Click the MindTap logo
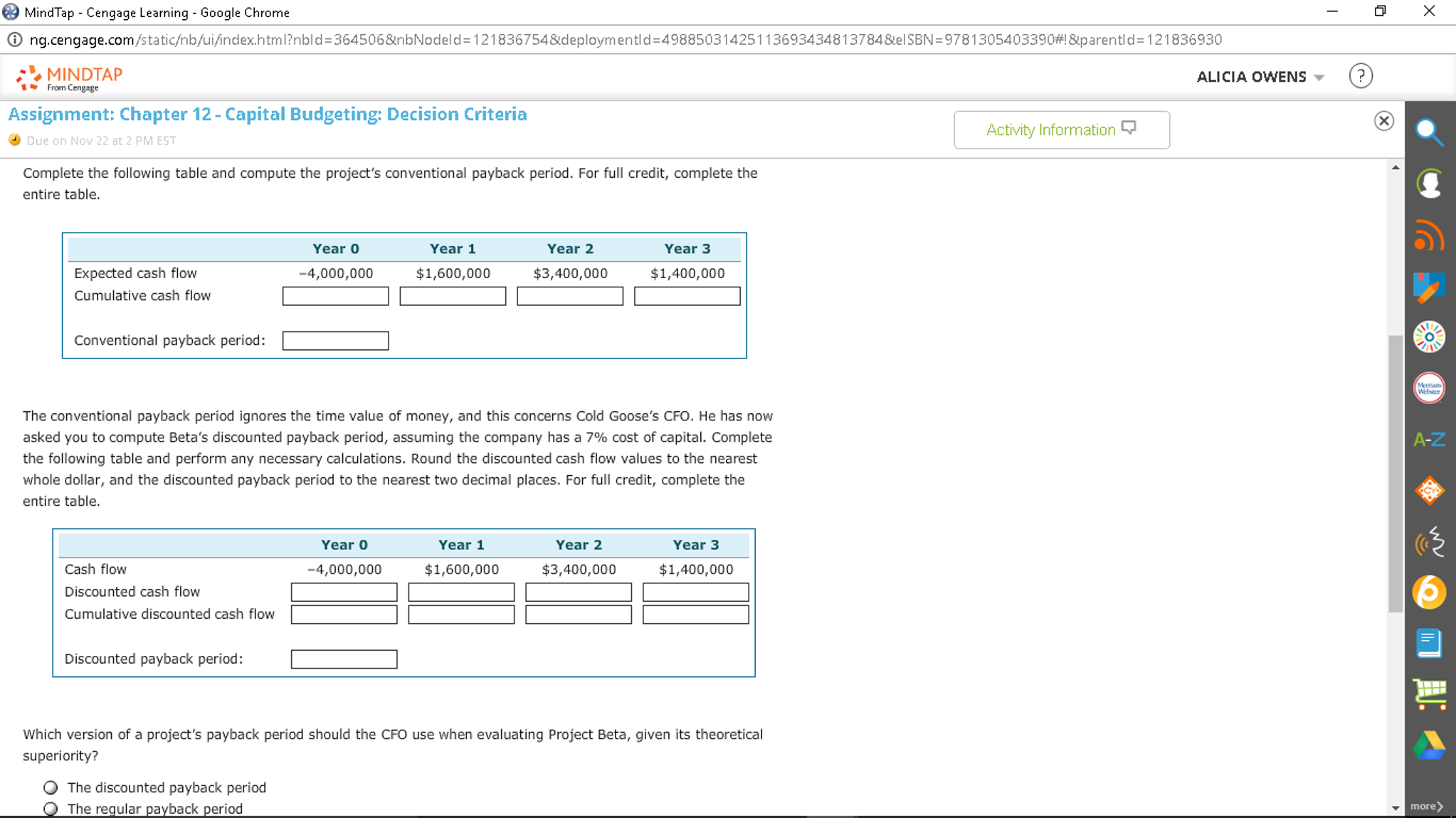Screen dimensions: 1456x818 (69, 78)
